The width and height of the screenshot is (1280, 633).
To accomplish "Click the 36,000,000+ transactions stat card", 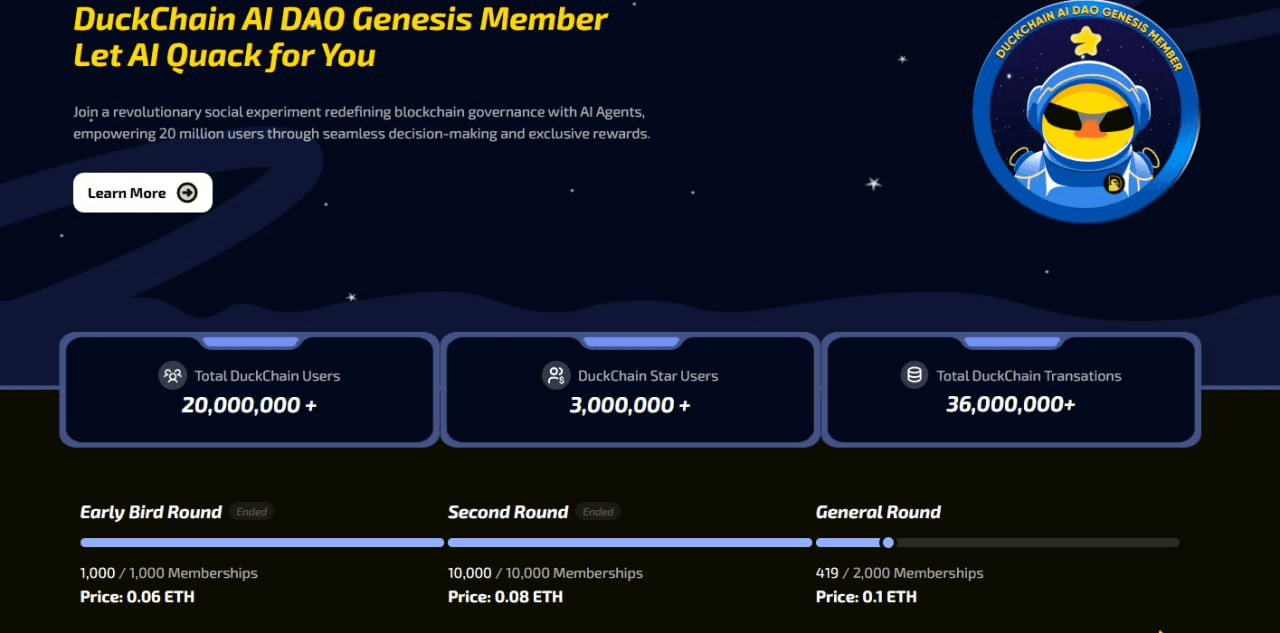I will pyautogui.click(x=1011, y=390).
